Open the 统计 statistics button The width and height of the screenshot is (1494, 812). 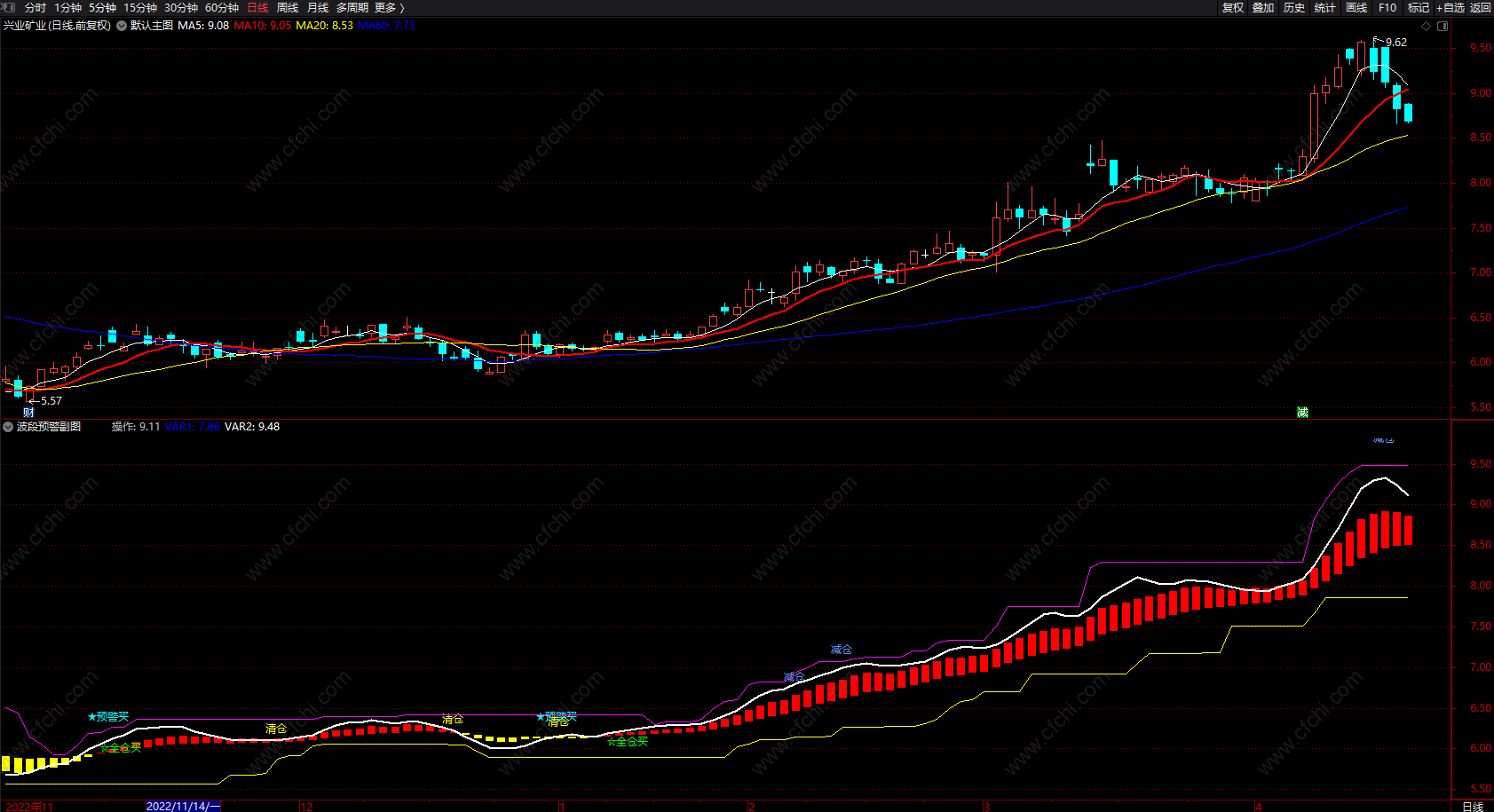(x=1325, y=7)
